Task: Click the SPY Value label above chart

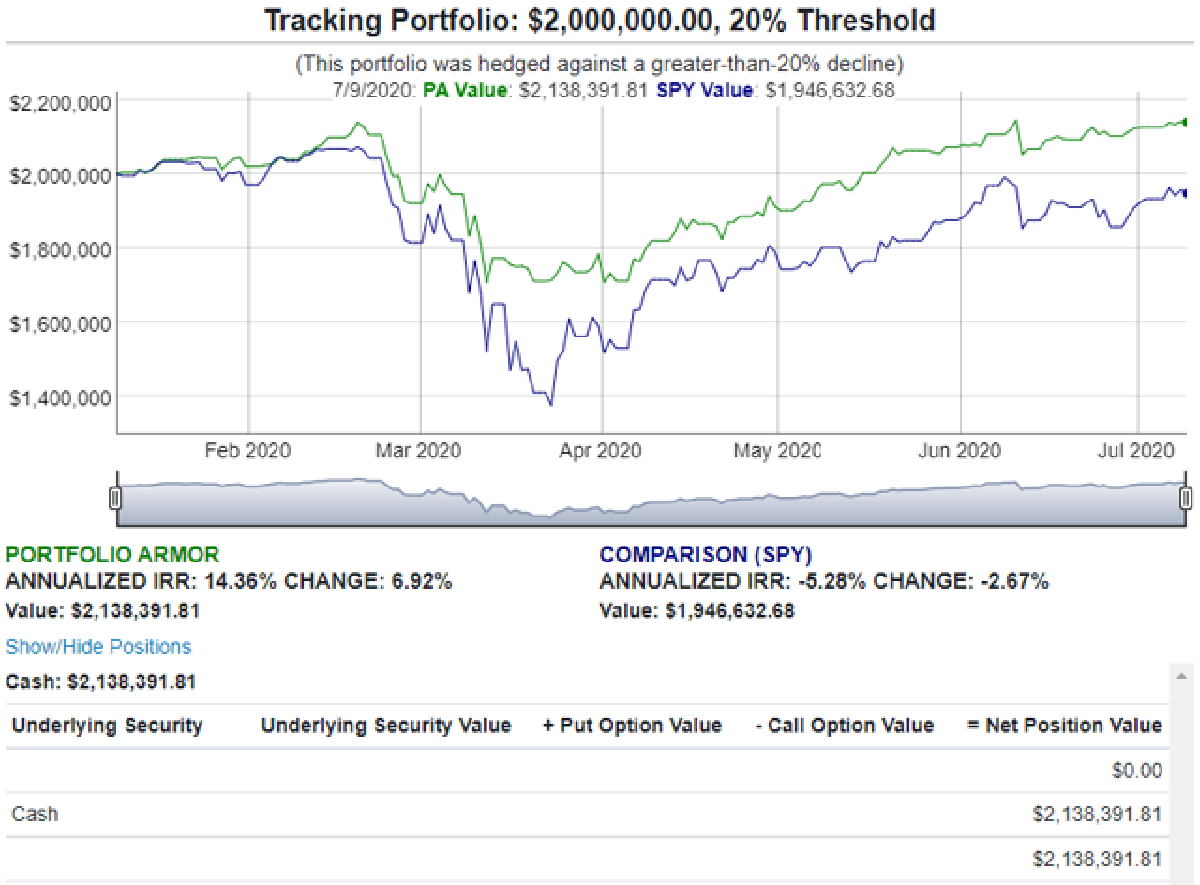Action: [x=704, y=90]
